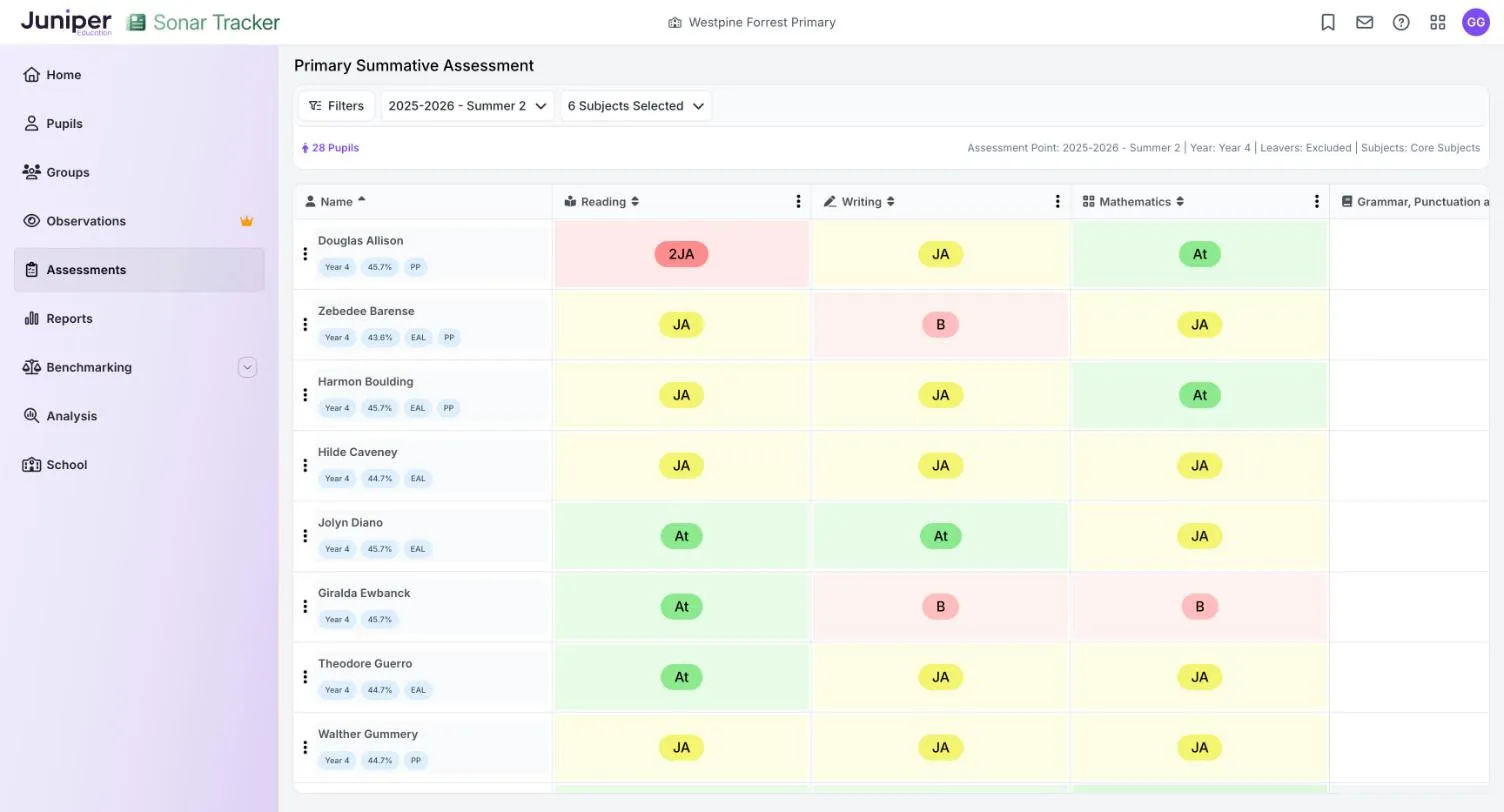Image resolution: width=1504 pixels, height=812 pixels.
Task: Open the Writing column options menu
Action: coord(1057,202)
